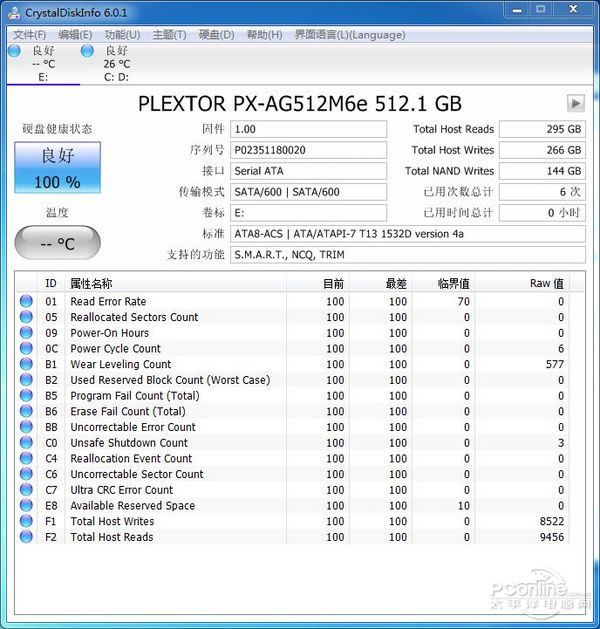Open the 文件(F) menu

point(30,35)
